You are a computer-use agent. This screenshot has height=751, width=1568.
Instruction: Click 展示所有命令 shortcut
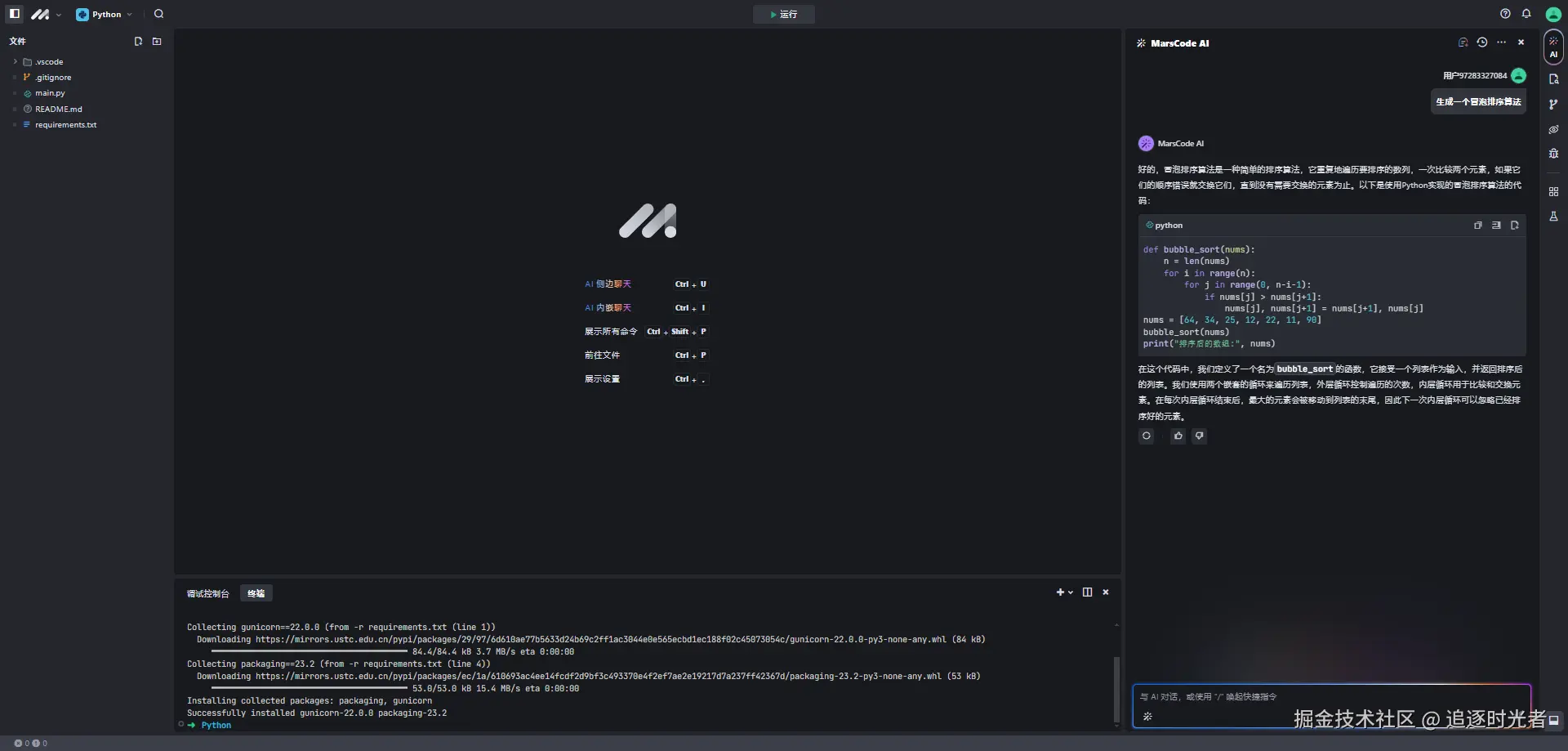(611, 332)
